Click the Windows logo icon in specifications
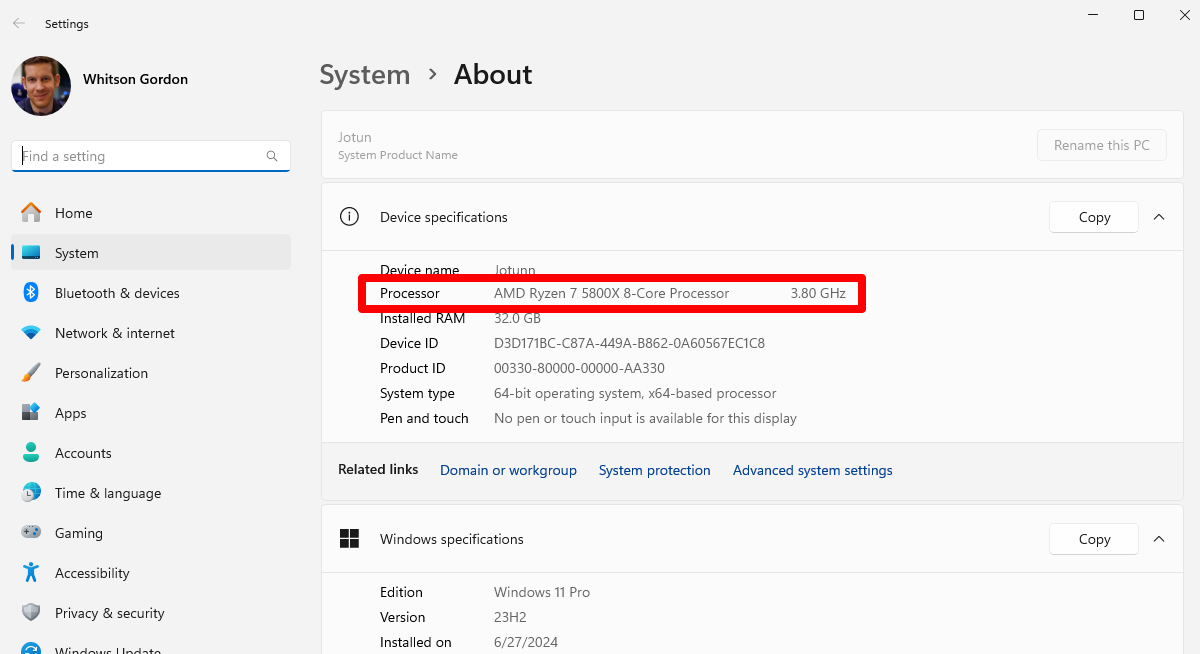The image size is (1200, 654). pos(349,539)
